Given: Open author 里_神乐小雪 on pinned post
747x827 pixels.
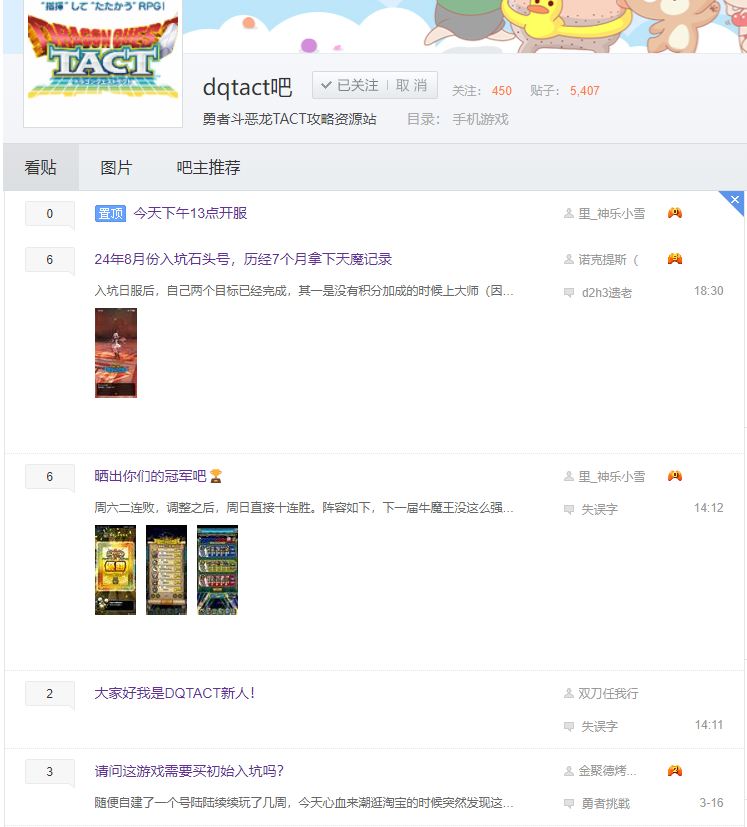Looking at the screenshot, I should point(611,214).
